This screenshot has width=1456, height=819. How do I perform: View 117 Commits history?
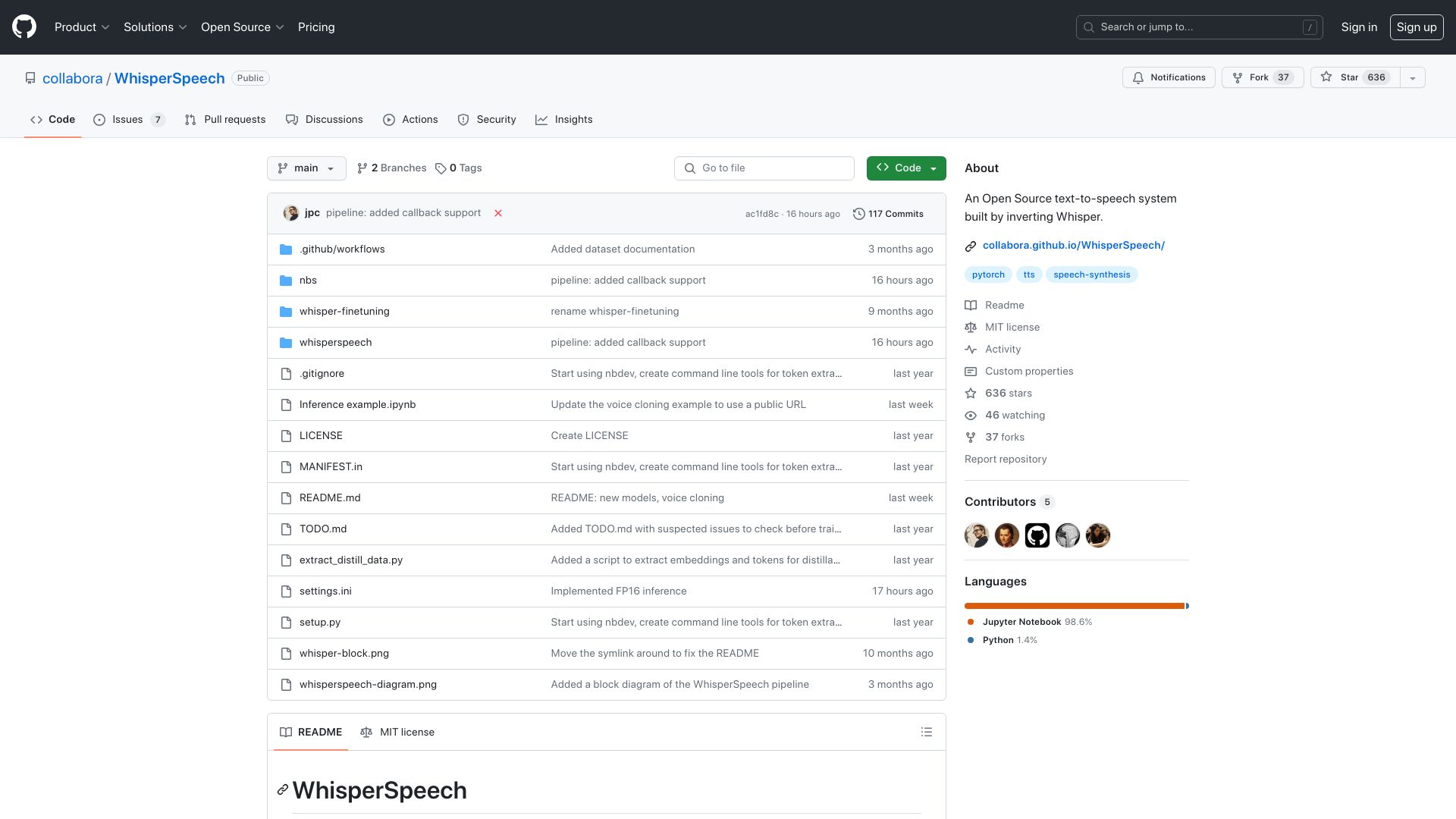pos(888,214)
